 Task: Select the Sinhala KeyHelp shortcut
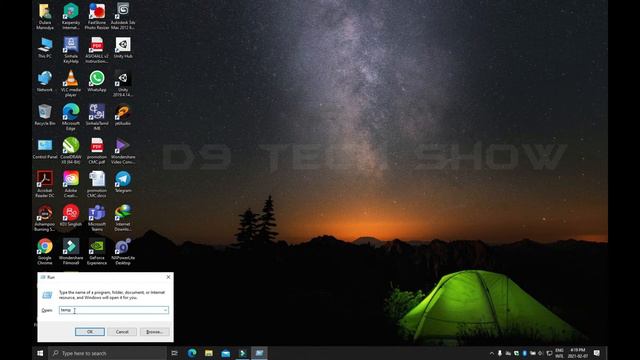click(71, 50)
